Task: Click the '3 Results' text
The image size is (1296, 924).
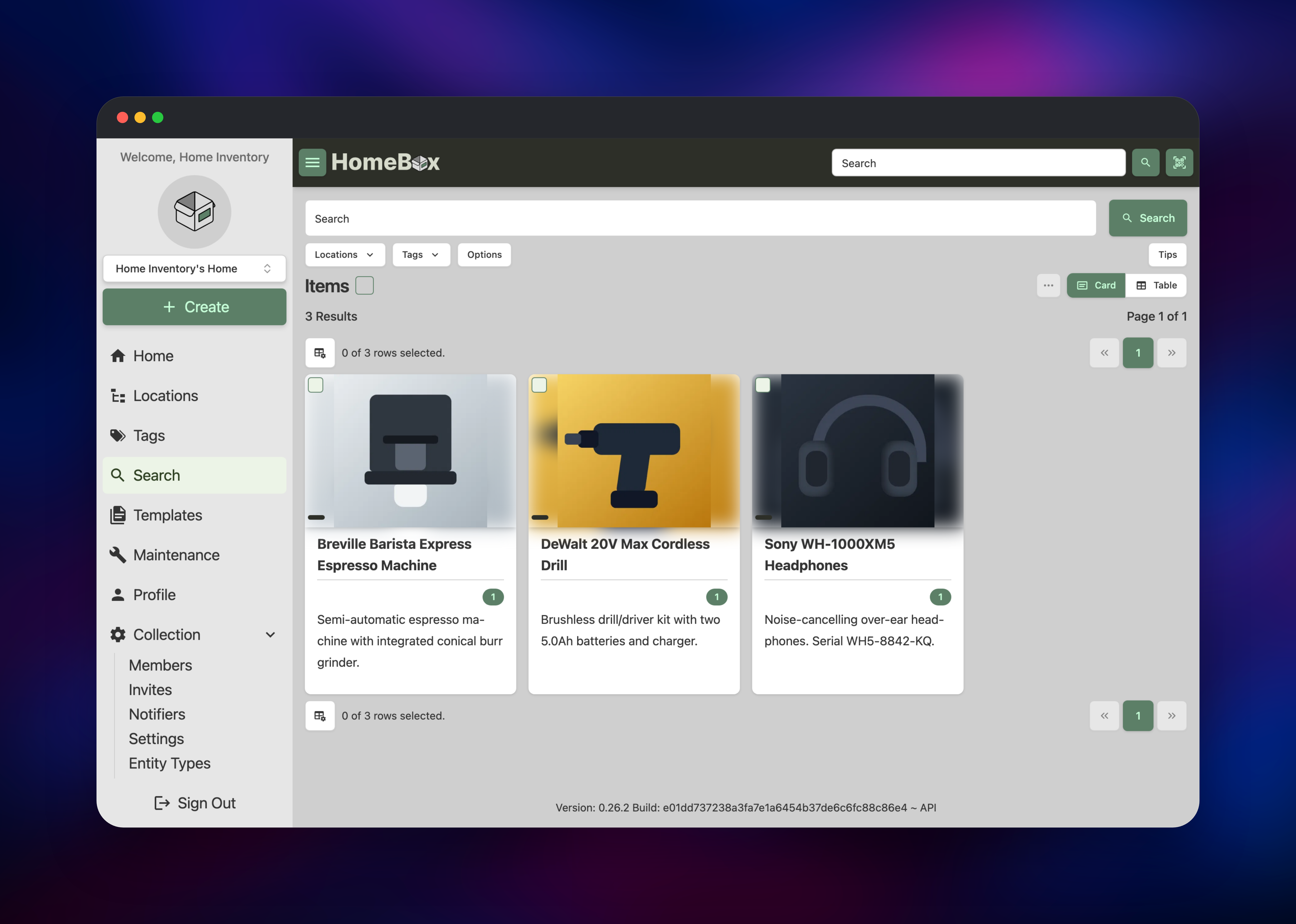Action: pos(331,316)
